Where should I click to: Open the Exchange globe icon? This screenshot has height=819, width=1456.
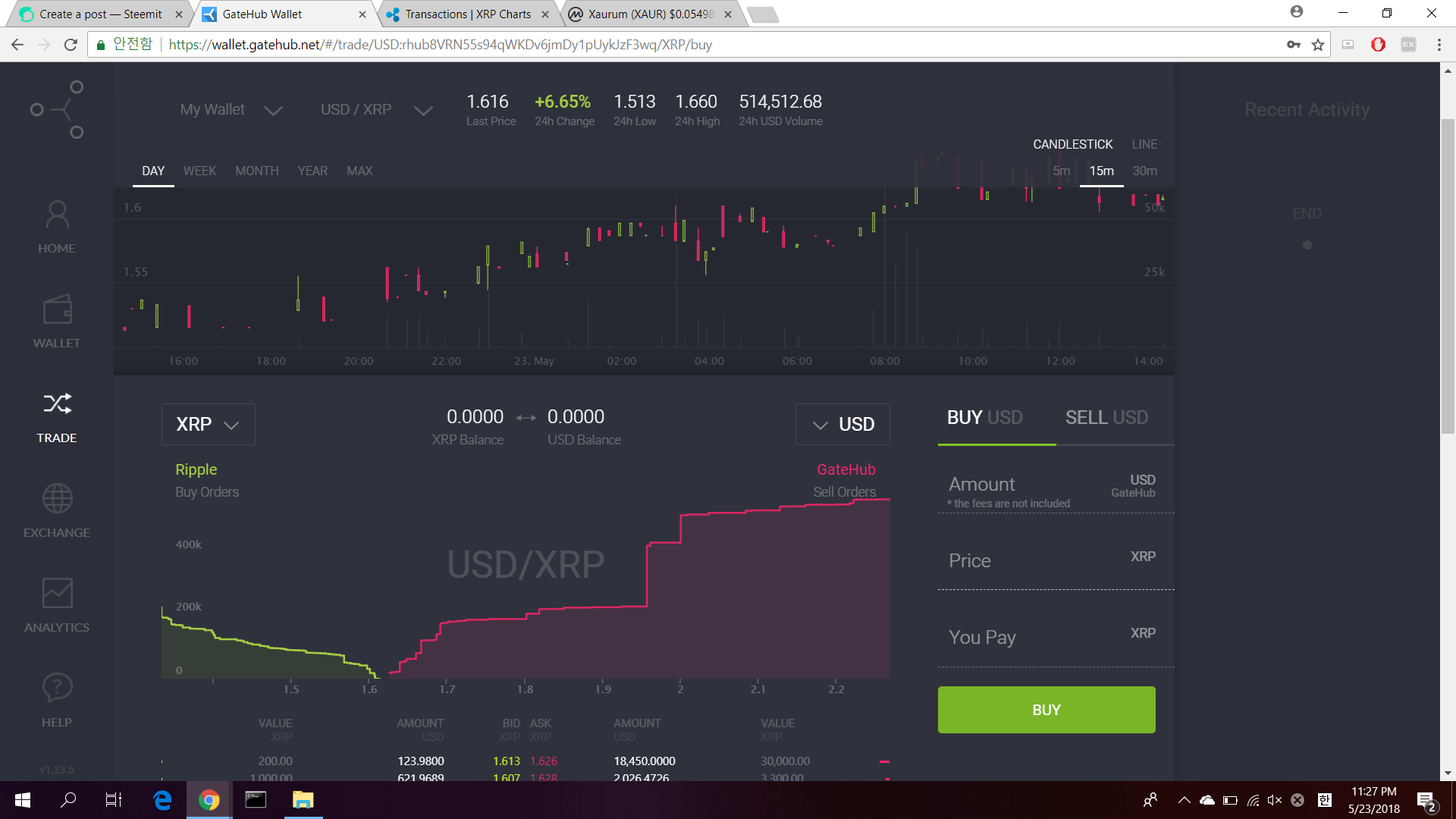click(57, 499)
